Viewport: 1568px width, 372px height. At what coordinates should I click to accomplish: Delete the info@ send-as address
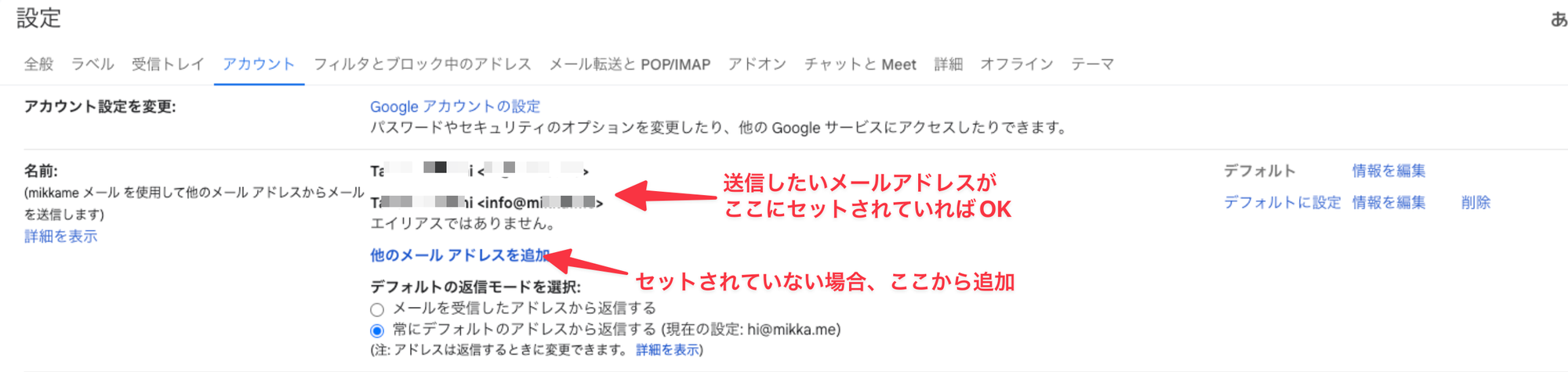[1475, 203]
